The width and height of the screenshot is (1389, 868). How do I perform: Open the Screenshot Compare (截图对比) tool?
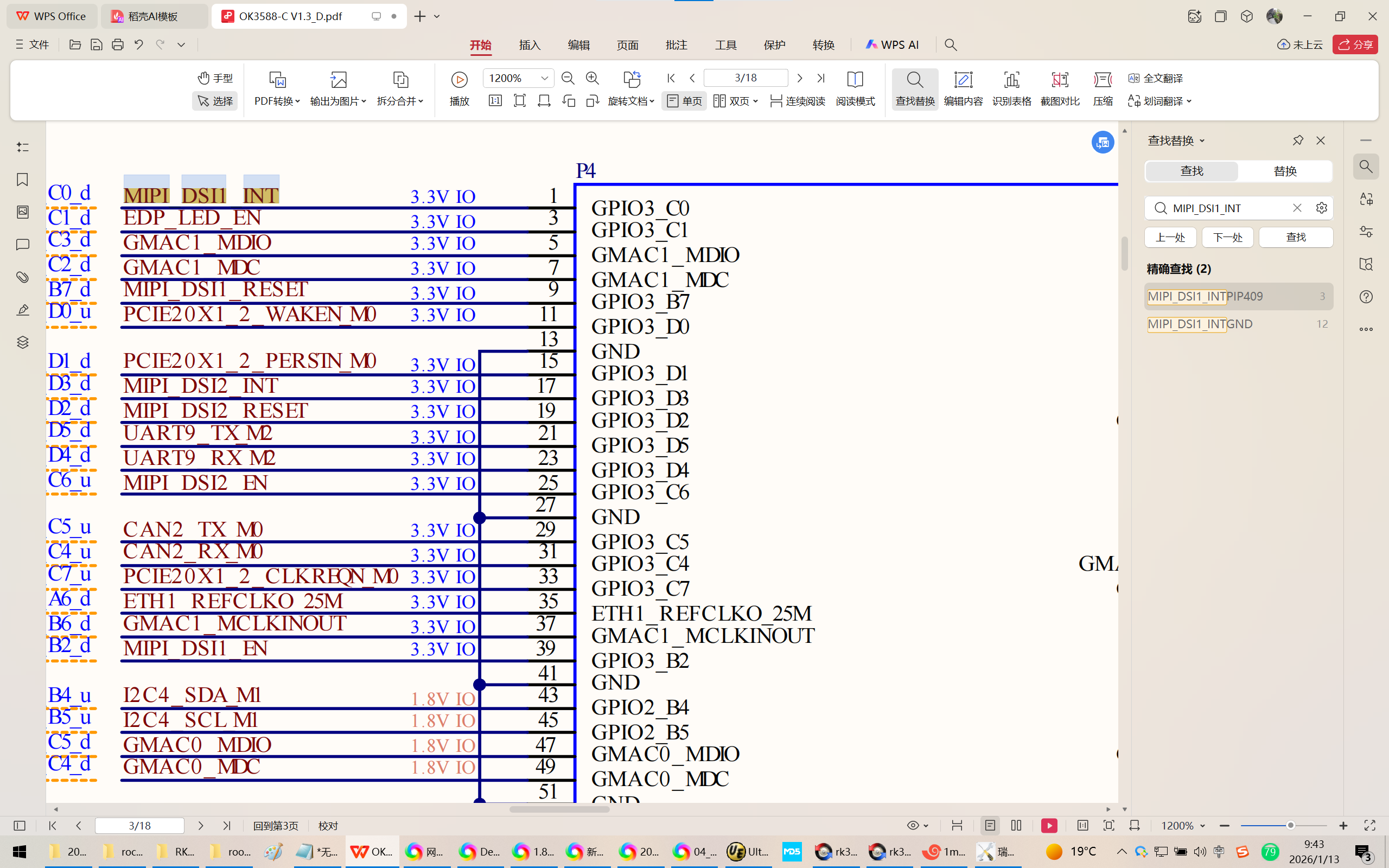1060,80
